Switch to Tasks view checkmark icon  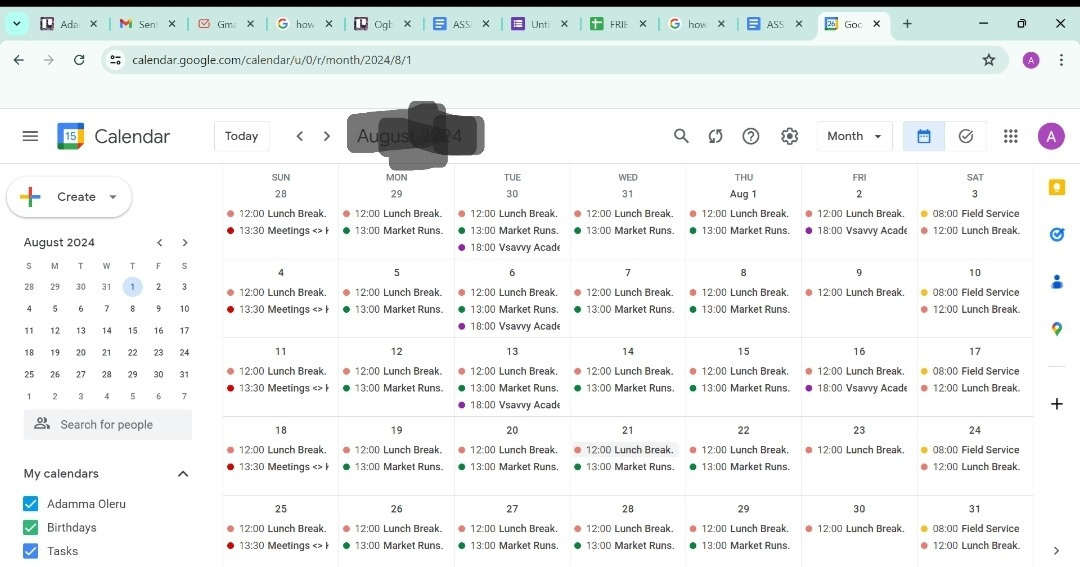point(966,136)
